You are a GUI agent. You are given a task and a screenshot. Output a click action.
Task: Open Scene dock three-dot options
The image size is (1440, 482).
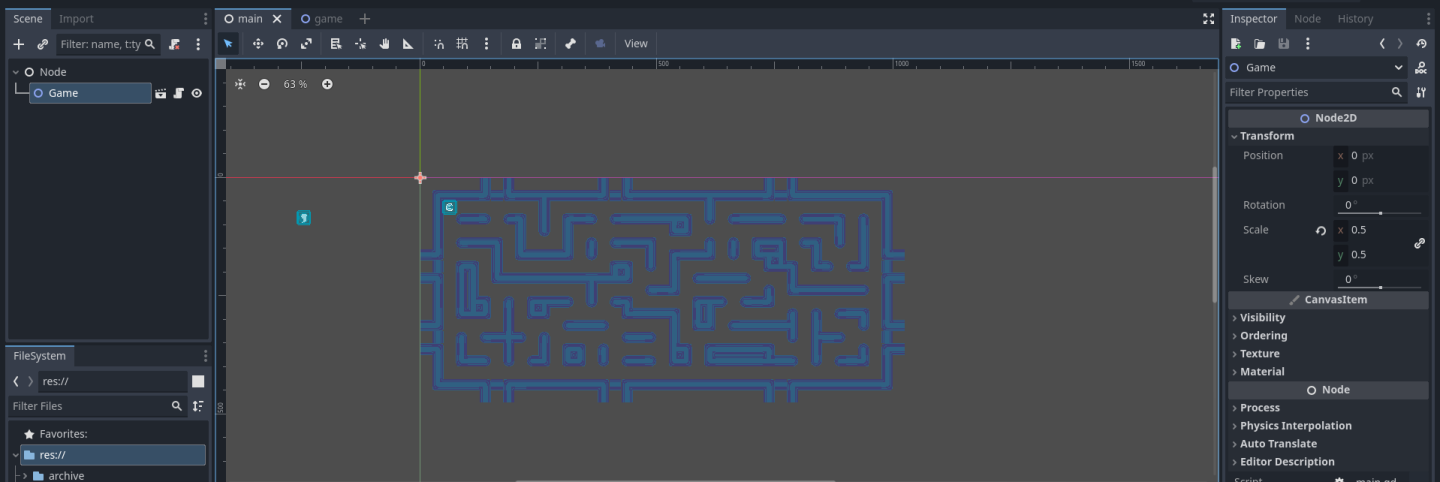[x=205, y=19]
